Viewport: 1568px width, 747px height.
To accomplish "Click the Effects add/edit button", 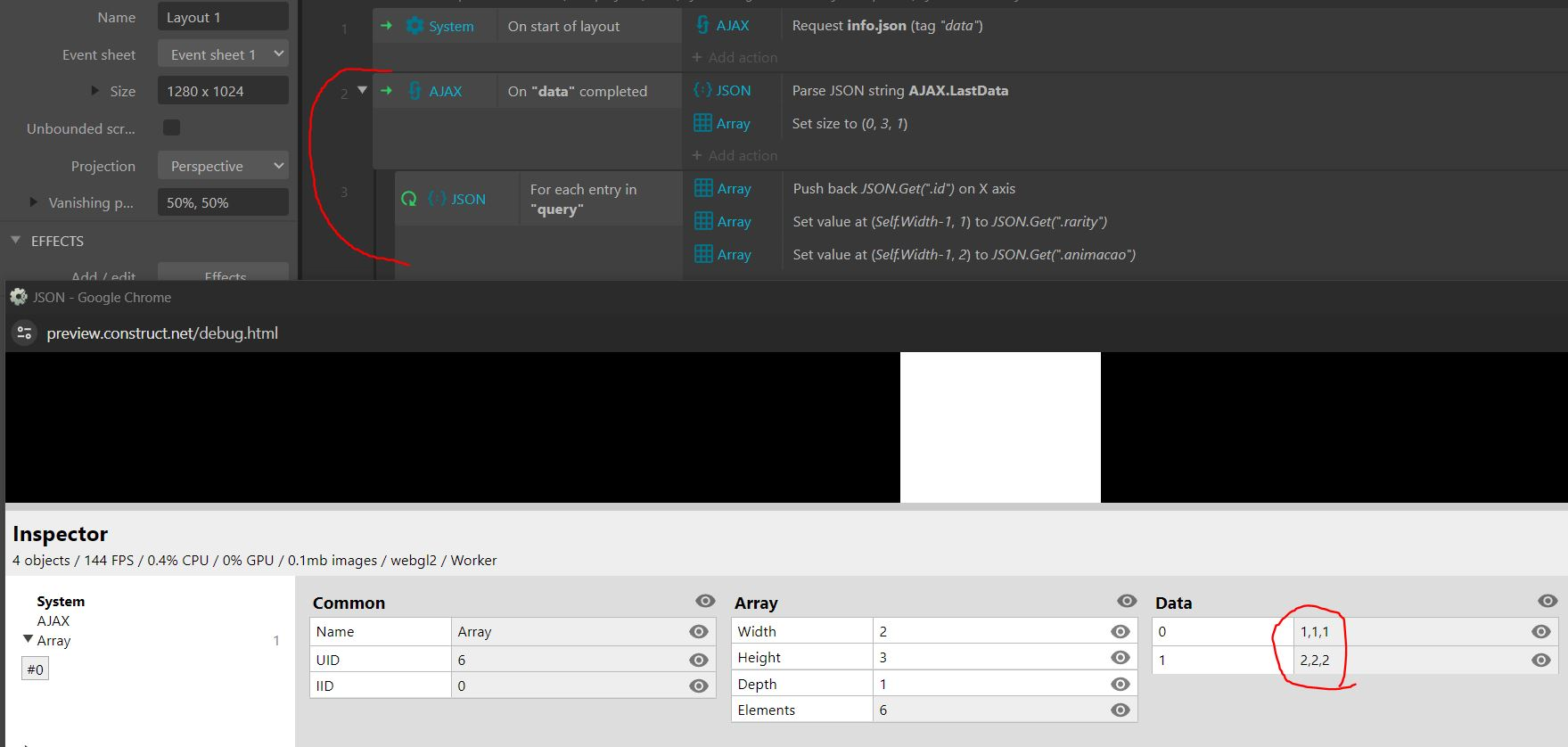I will (x=223, y=272).
